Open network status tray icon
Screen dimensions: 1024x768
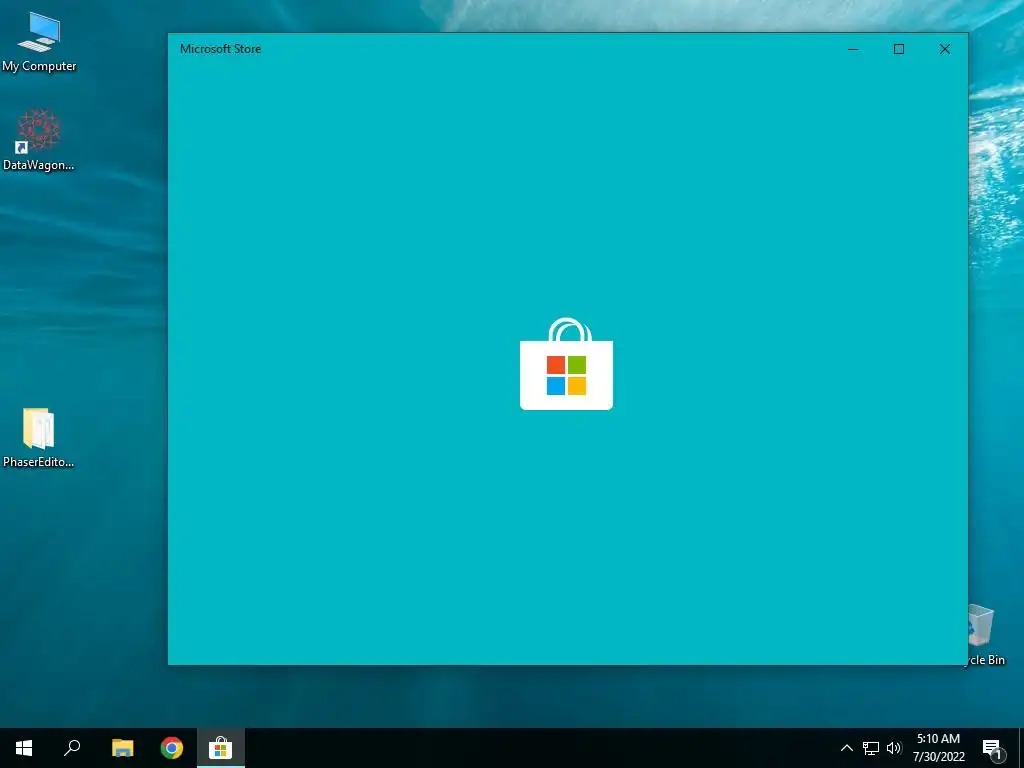click(871, 748)
